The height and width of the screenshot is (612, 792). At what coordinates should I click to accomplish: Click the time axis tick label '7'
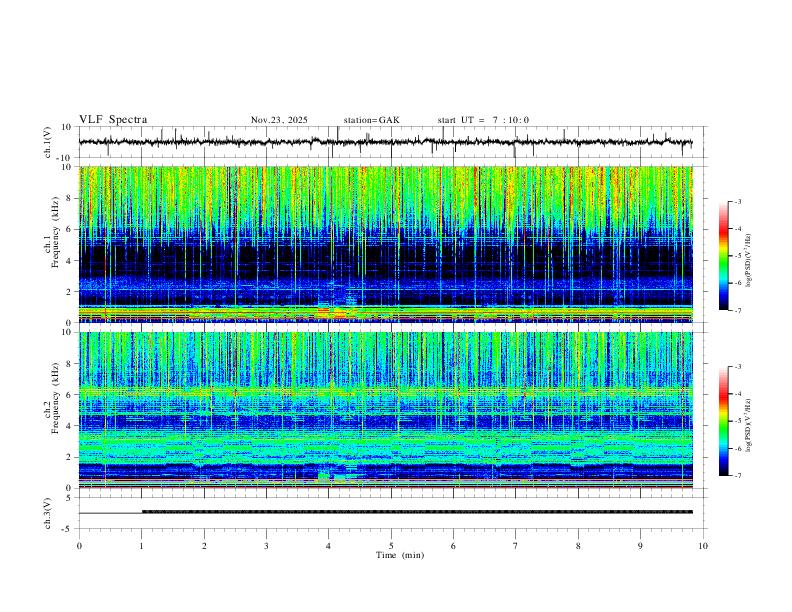tap(516, 546)
